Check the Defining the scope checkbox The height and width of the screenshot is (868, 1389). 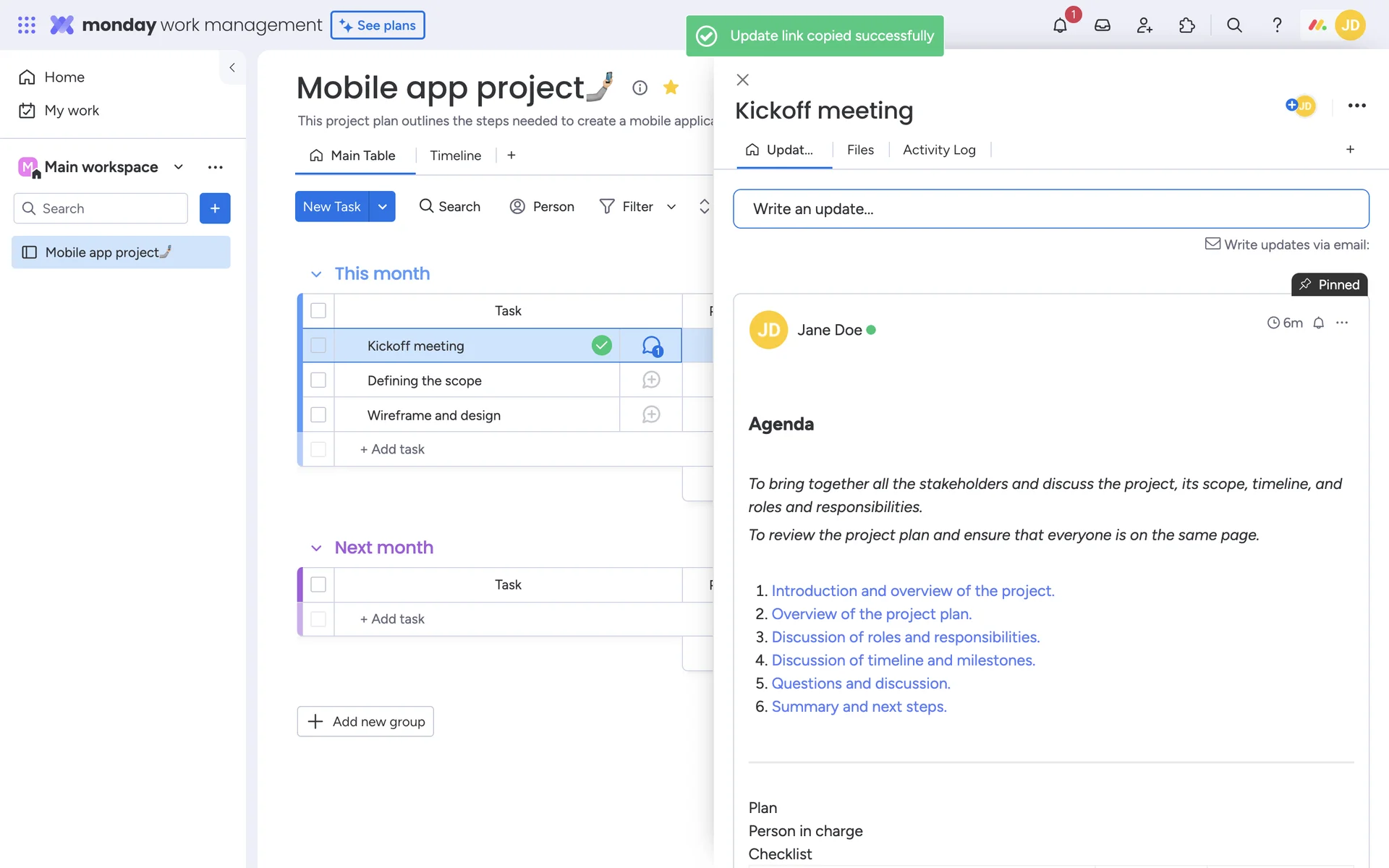coord(318,380)
